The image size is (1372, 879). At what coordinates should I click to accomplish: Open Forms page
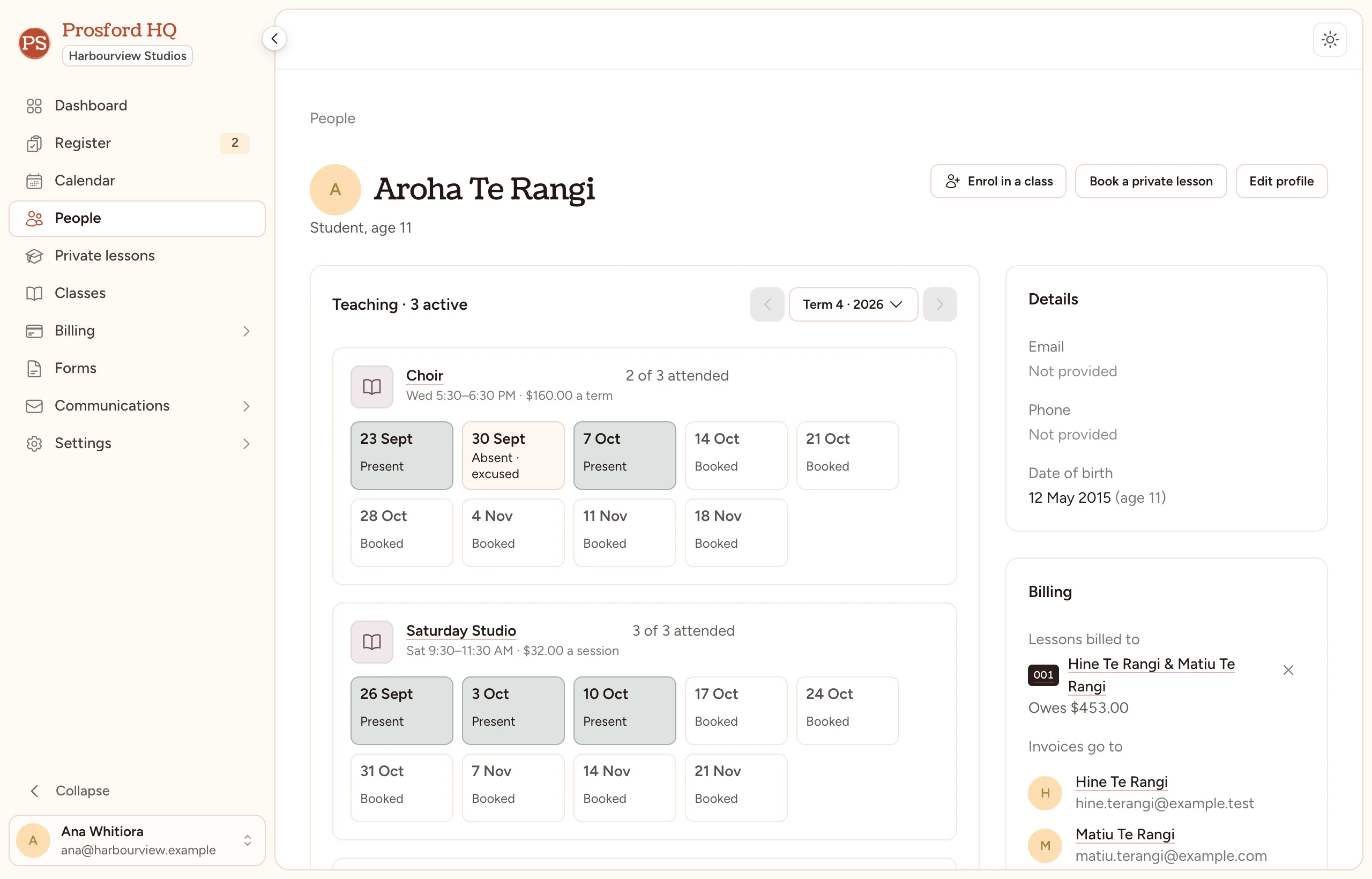(x=137, y=368)
